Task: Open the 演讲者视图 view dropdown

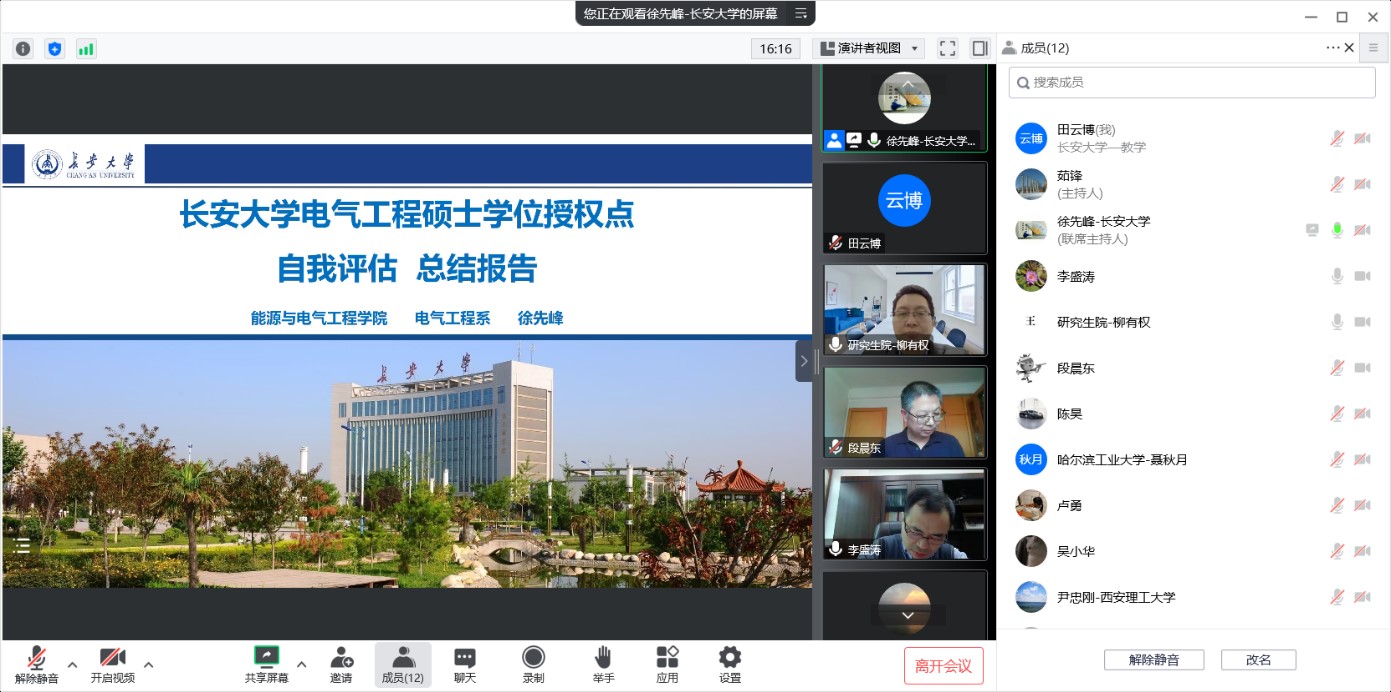Action: (868, 48)
